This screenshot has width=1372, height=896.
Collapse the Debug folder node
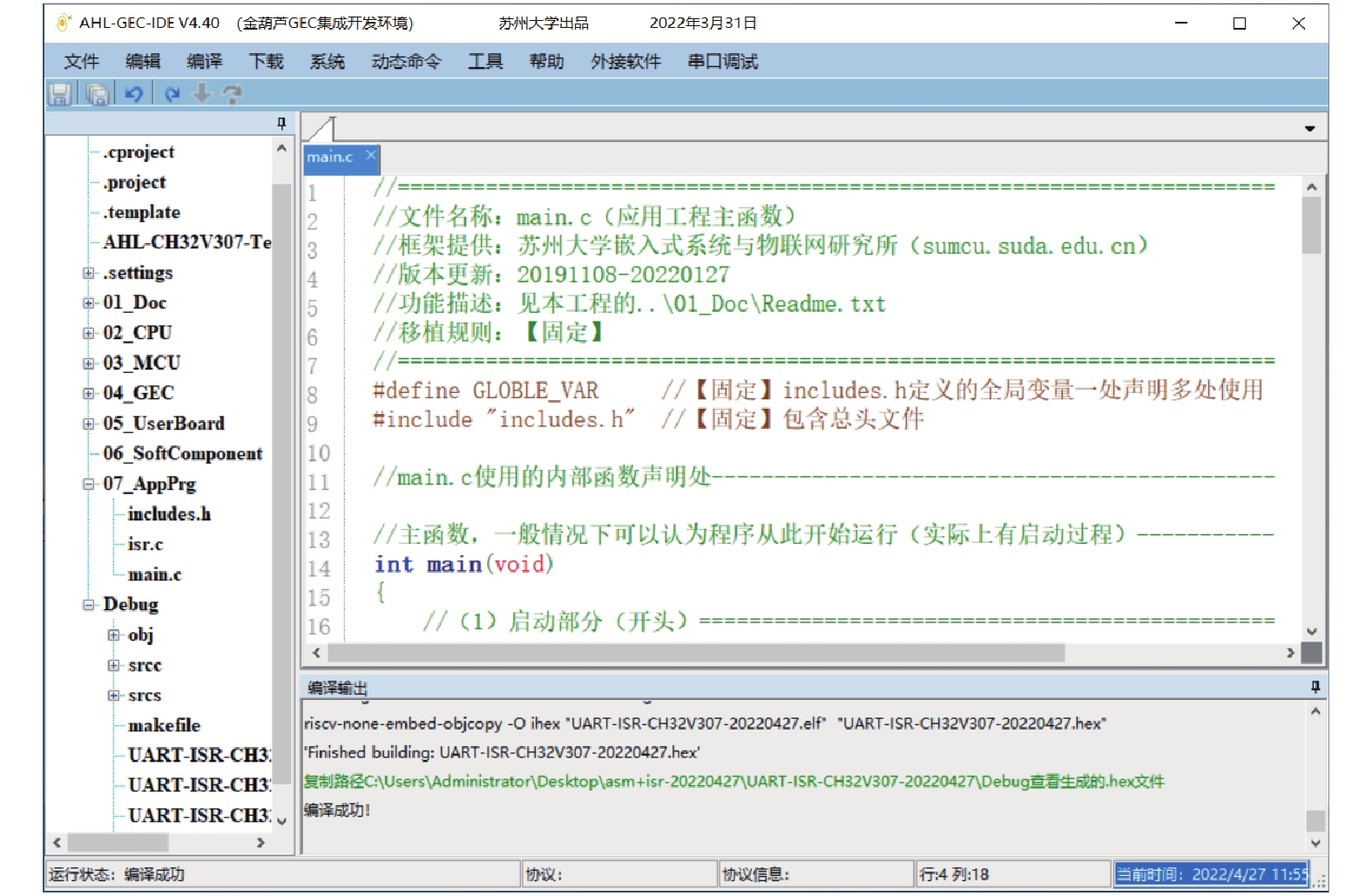pyautogui.click(x=89, y=604)
